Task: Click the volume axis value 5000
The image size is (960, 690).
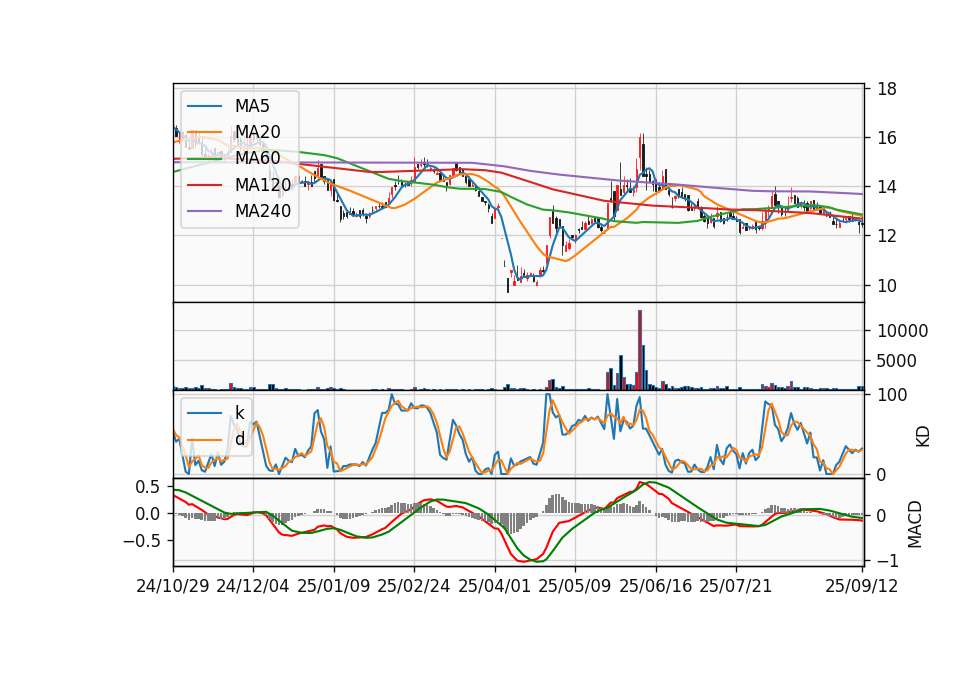Action: point(897,361)
